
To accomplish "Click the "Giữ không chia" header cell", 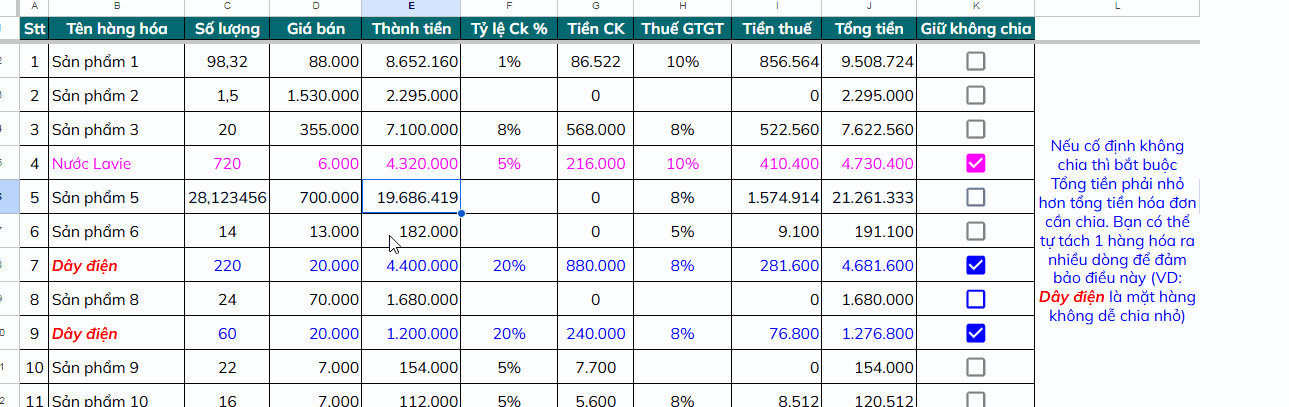I will pyautogui.click(x=976, y=28).
